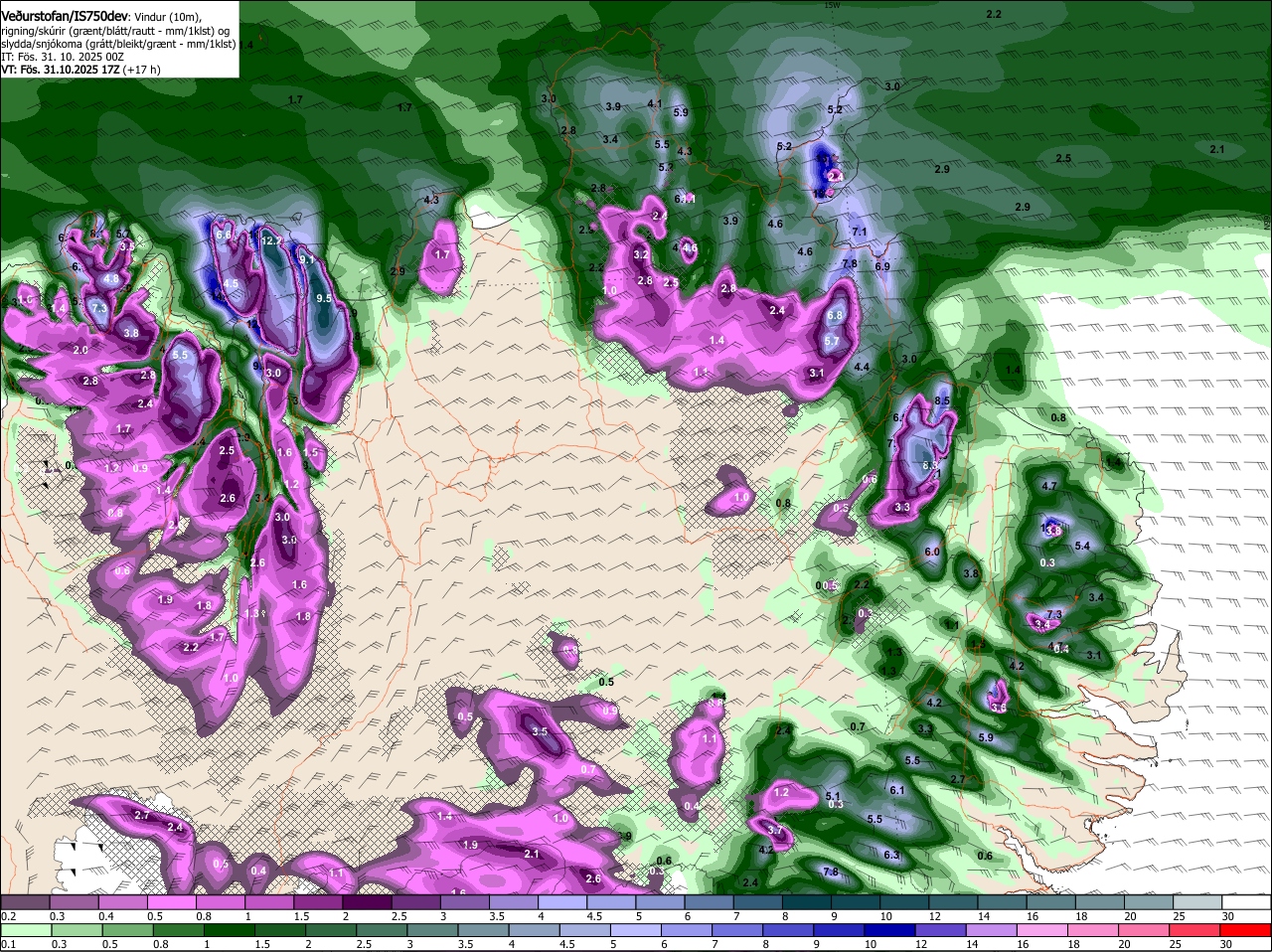1272x952 pixels.
Task: Click the 4.7 rain value on the map
Action: [1049, 486]
